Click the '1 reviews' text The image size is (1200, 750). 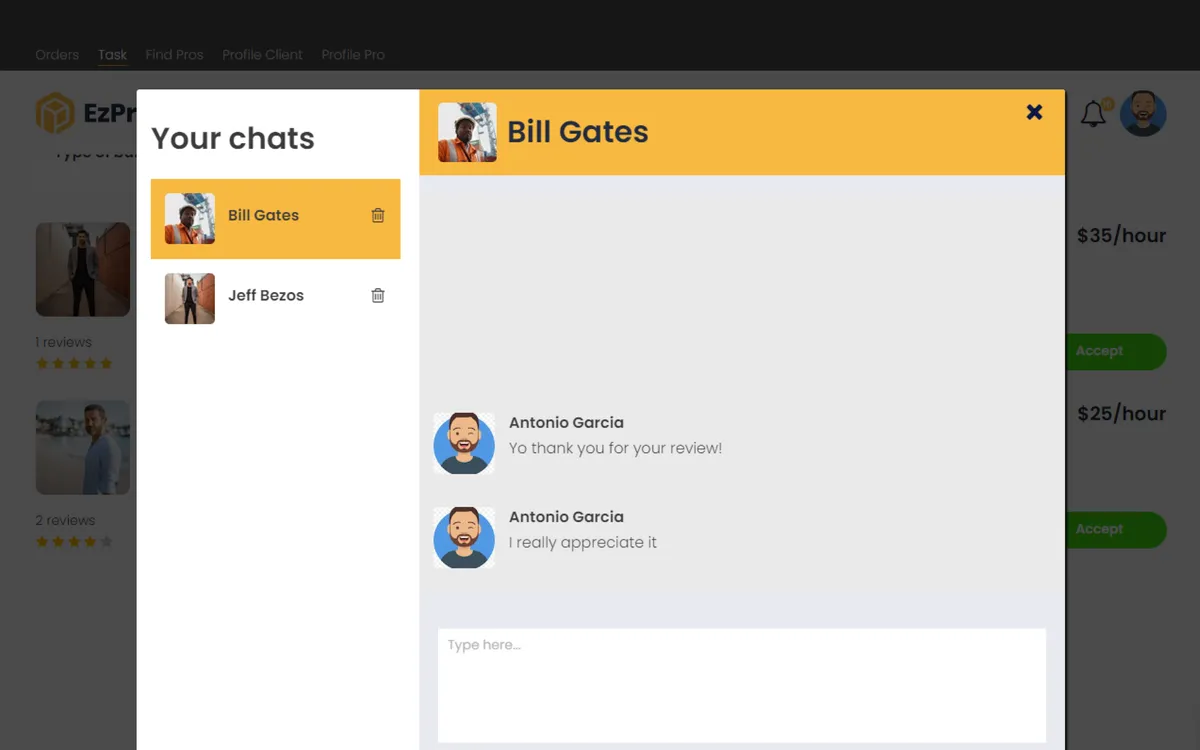(x=64, y=342)
